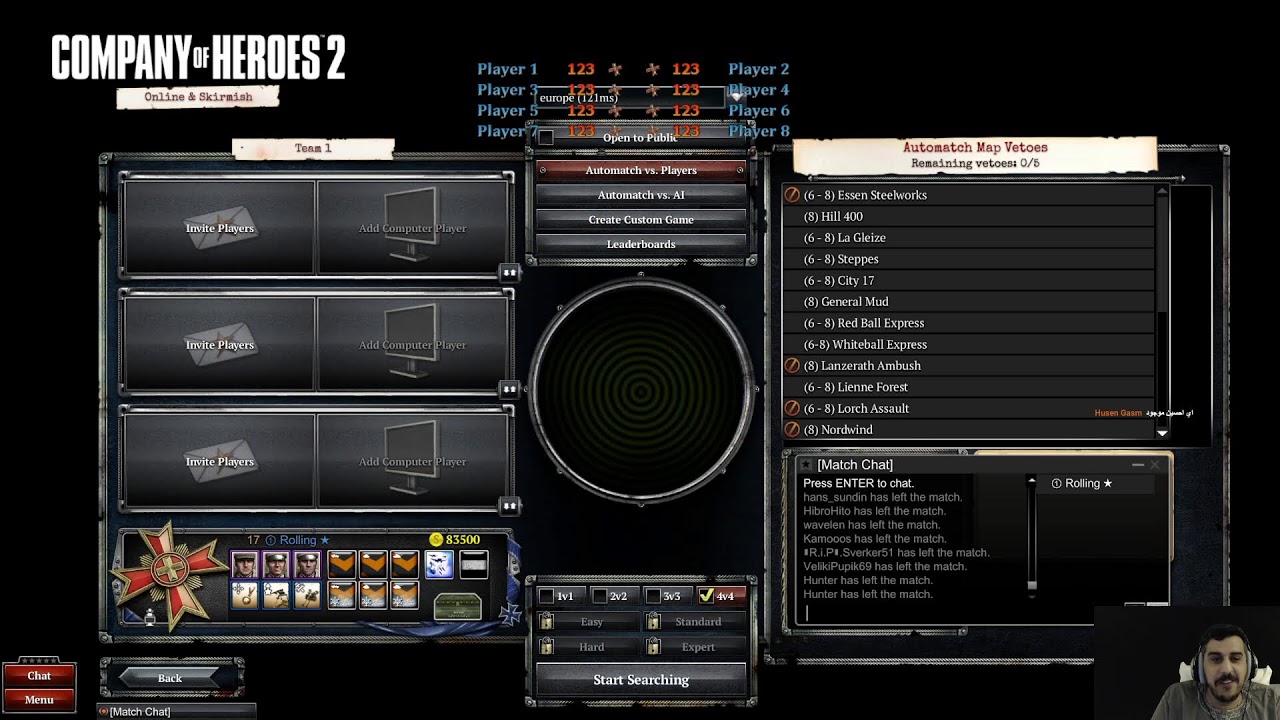Screen dimensions: 1280x720
Task: Select the (8) General Mud map row
Action: click(x=970, y=302)
